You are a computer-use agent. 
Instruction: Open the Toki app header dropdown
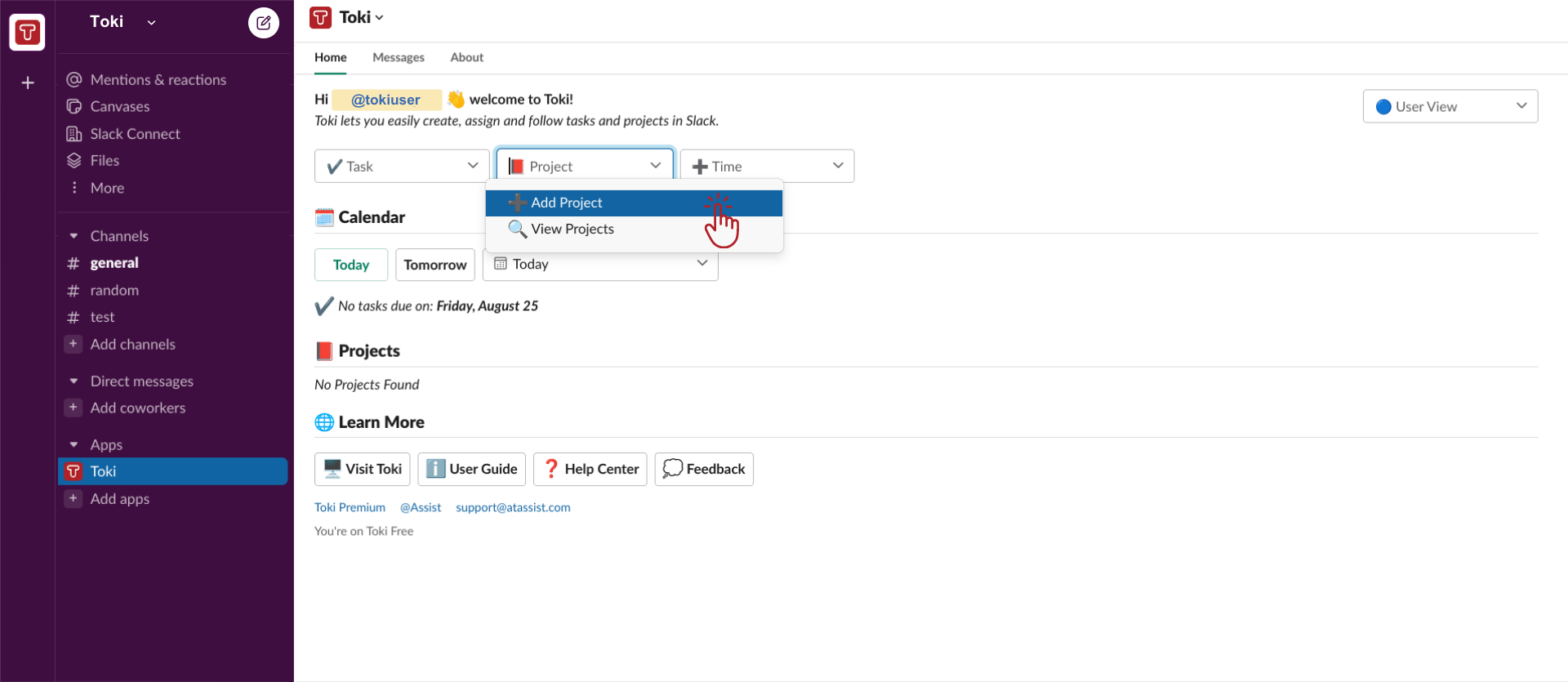[361, 17]
